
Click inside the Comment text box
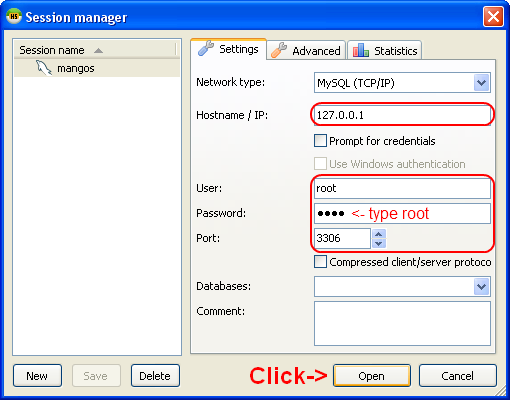(x=402, y=323)
